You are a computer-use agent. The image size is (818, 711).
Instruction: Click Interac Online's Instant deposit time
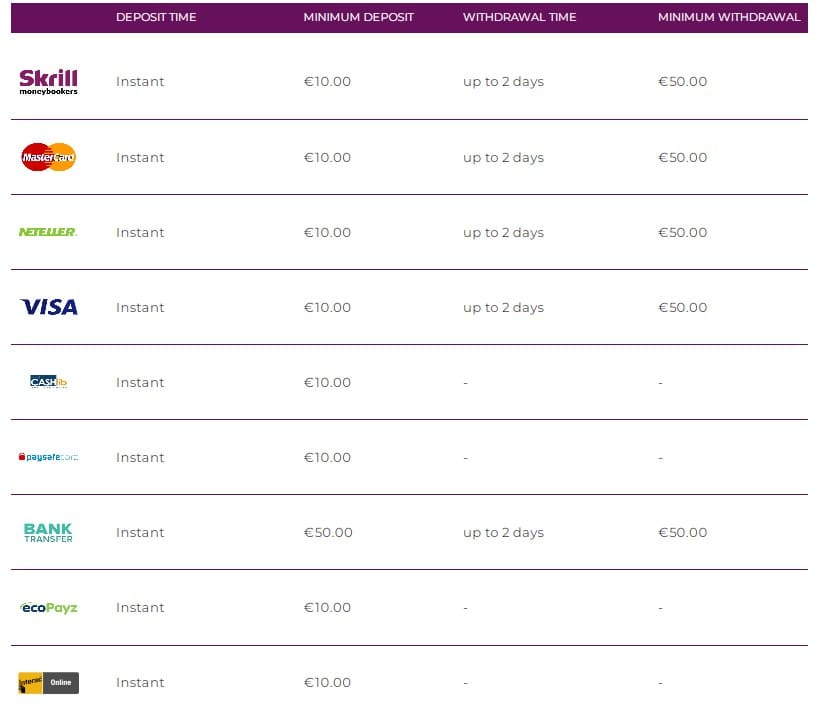140,682
